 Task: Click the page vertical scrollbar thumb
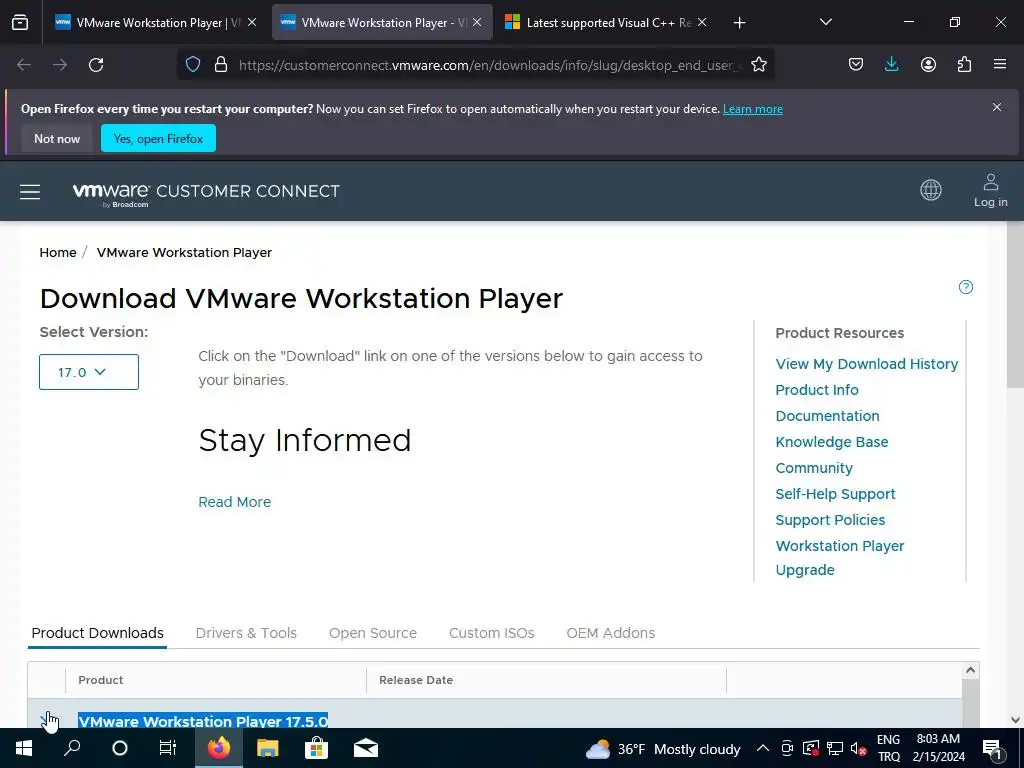click(x=1014, y=305)
